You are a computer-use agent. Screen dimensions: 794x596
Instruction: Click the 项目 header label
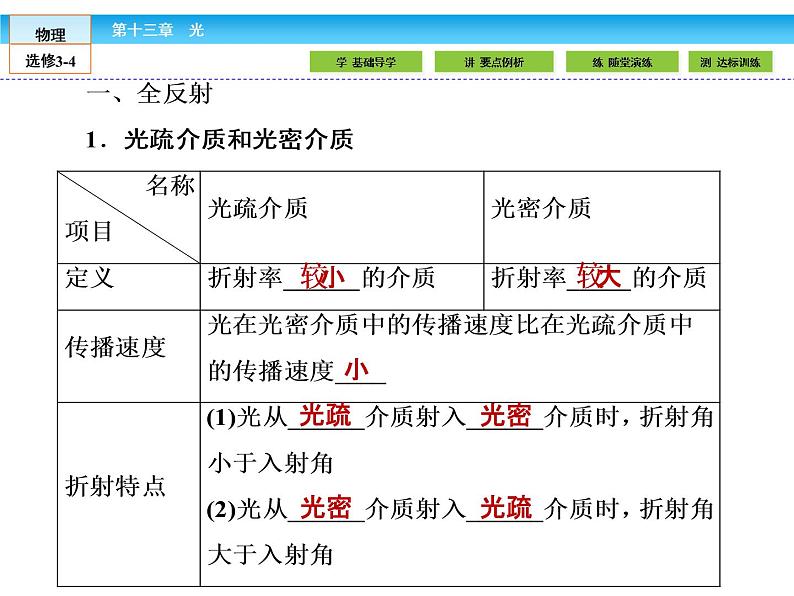(89, 231)
